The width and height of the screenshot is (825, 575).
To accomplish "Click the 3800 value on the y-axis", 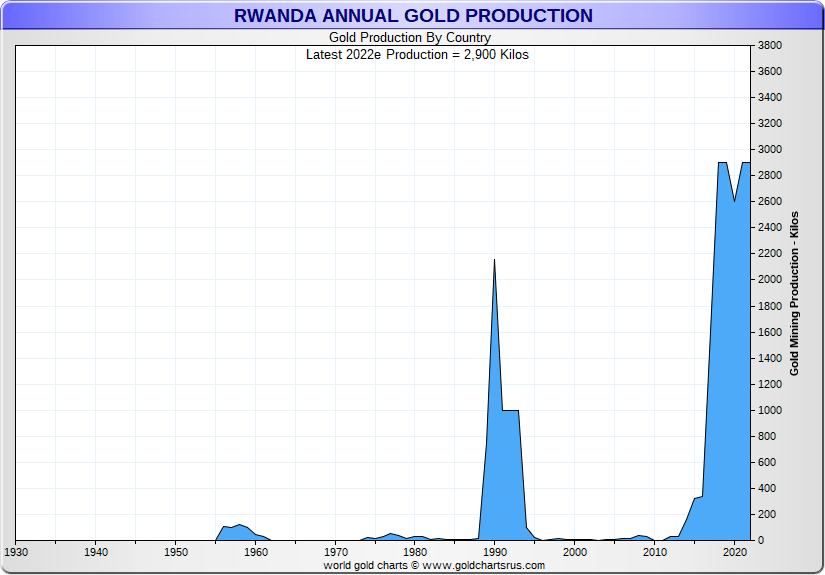I will [x=769, y=46].
